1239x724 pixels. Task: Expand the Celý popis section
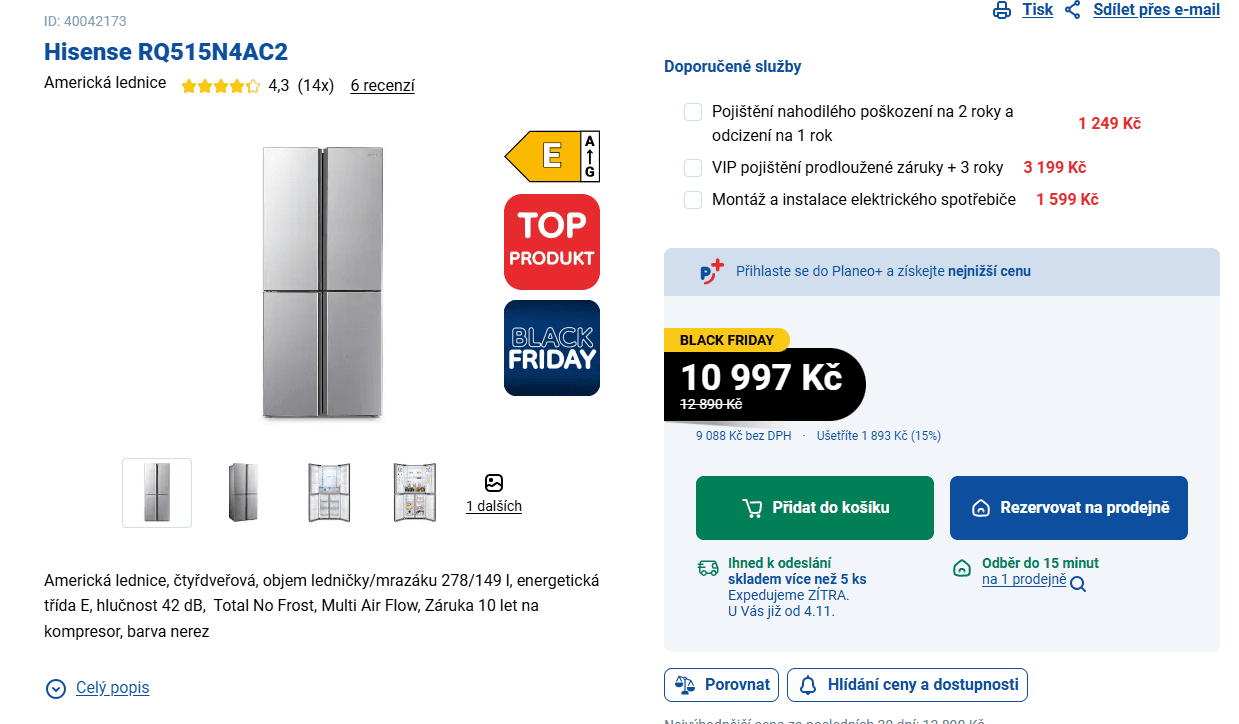click(x=112, y=688)
